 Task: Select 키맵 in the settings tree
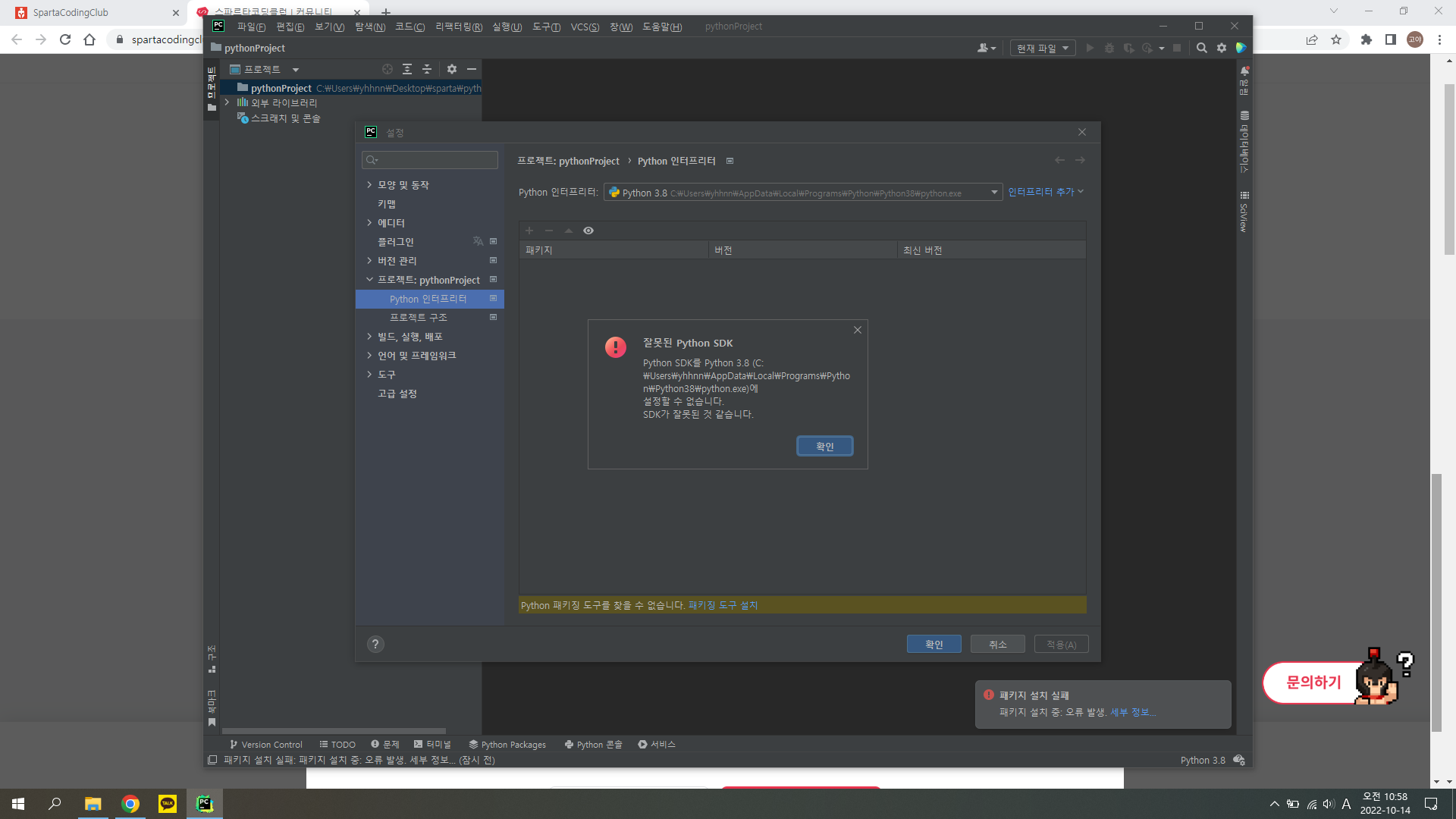coord(387,204)
